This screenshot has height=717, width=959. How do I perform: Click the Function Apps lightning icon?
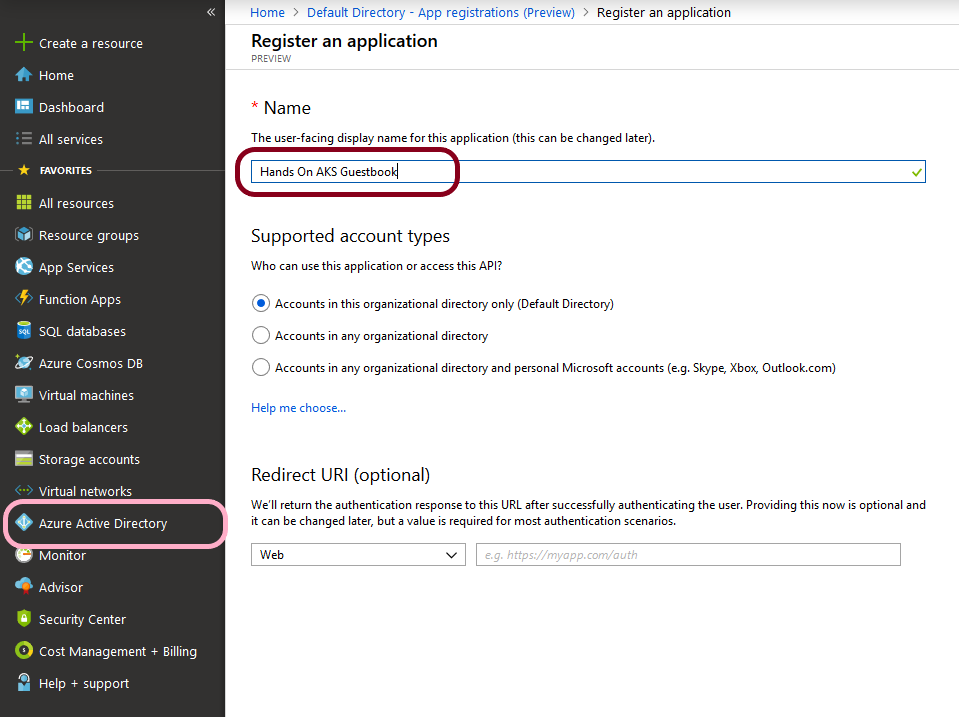click(23, 298)
